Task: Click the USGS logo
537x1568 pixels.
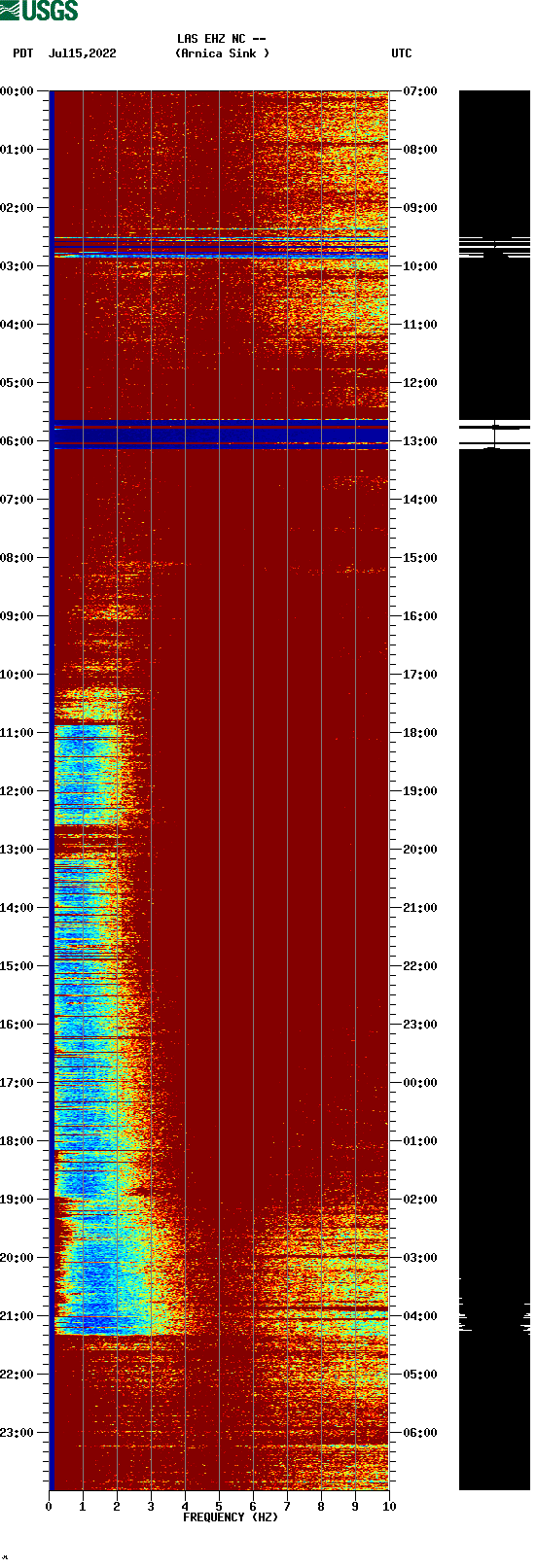Action: pyautogui.click(x=39, y=11)
